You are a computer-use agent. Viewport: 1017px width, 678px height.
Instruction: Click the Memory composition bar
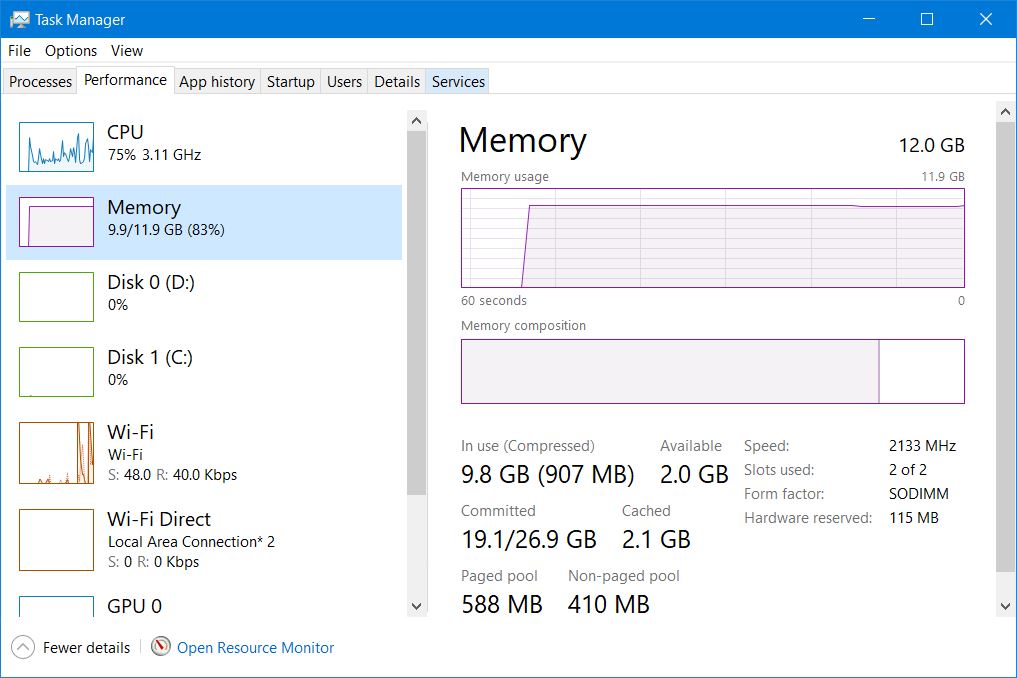point(713,371)
